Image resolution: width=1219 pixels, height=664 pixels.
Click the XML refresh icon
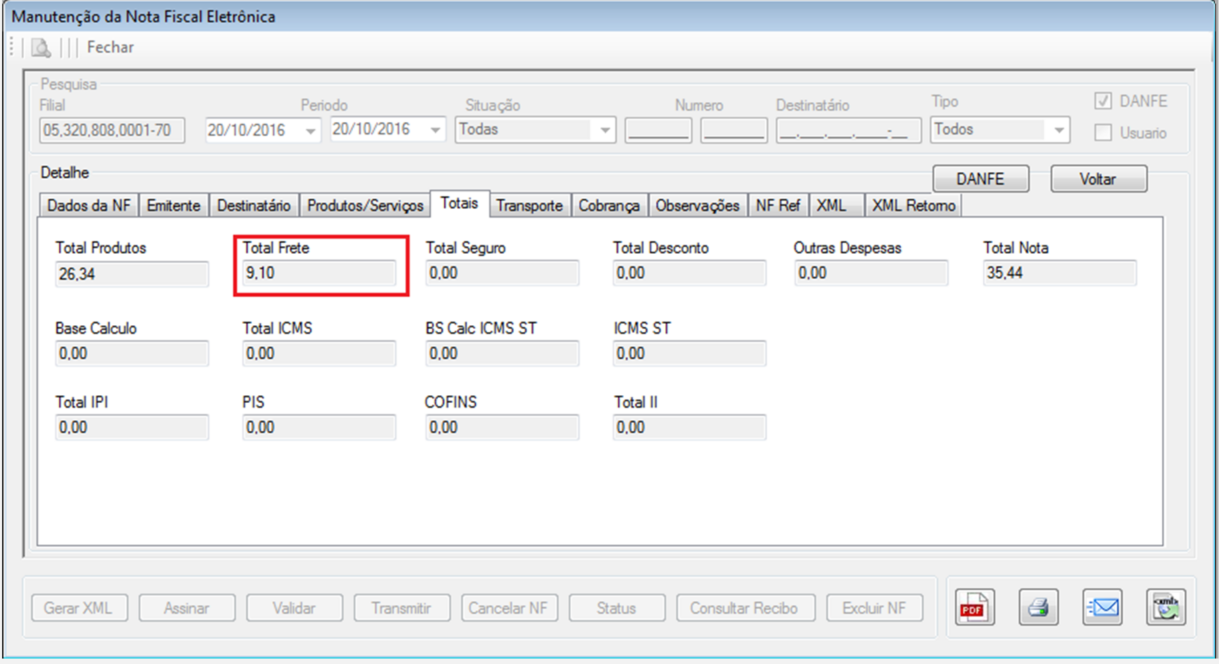(x=1166, y=606)
